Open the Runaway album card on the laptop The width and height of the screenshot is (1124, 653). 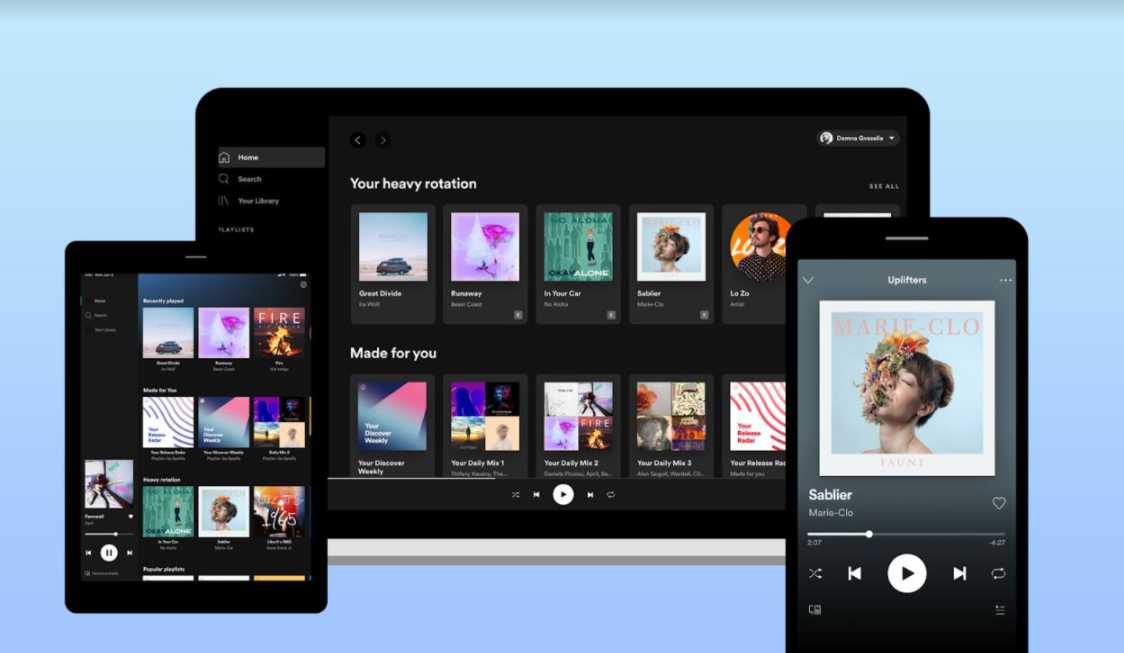pos(485,264)
